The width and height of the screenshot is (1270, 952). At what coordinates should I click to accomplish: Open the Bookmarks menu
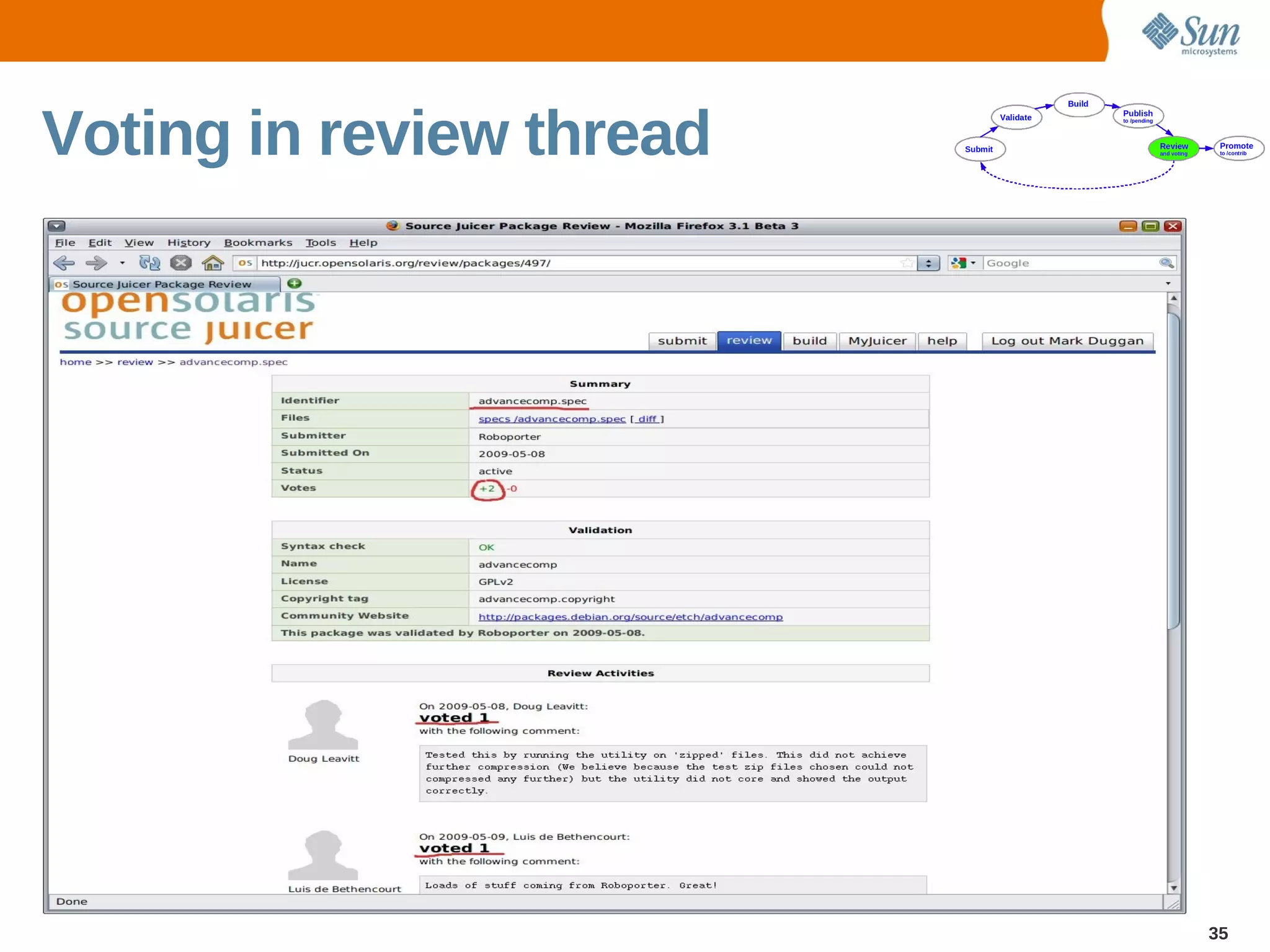coord(258,243)
